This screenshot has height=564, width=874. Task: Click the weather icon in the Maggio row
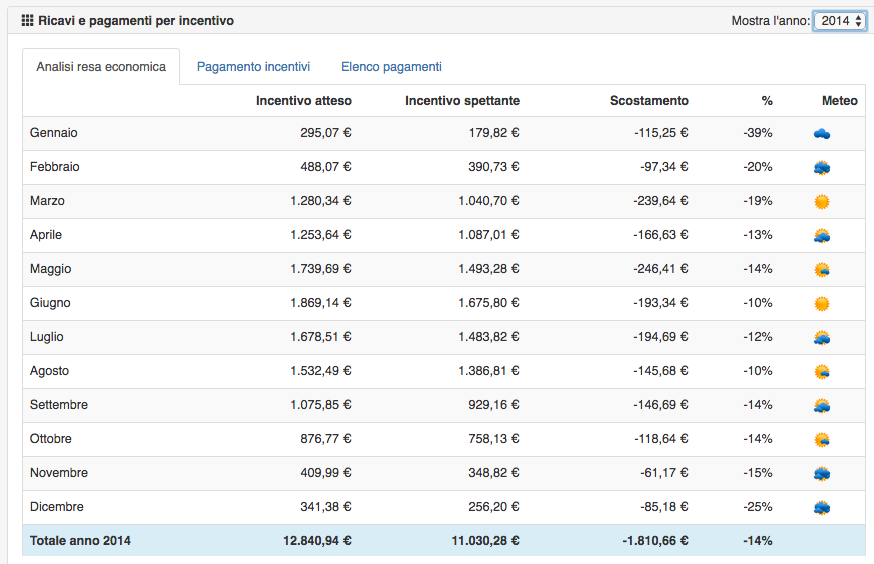click(822, 269)
